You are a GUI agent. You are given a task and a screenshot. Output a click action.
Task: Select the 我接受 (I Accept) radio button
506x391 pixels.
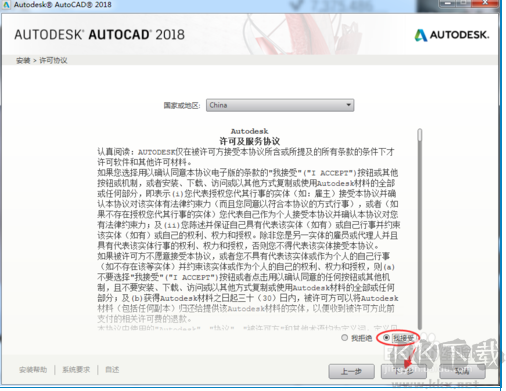(386, 338)
